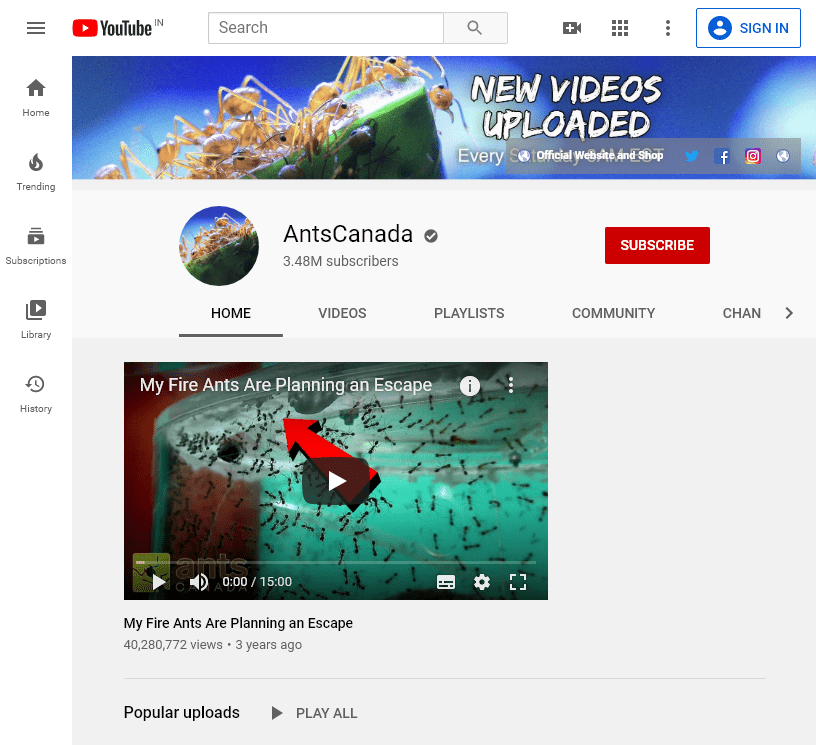The width and height of the screenshot is (816, 745).
Task: Subscribe to the AntsCanada channel
Action: 657,245
